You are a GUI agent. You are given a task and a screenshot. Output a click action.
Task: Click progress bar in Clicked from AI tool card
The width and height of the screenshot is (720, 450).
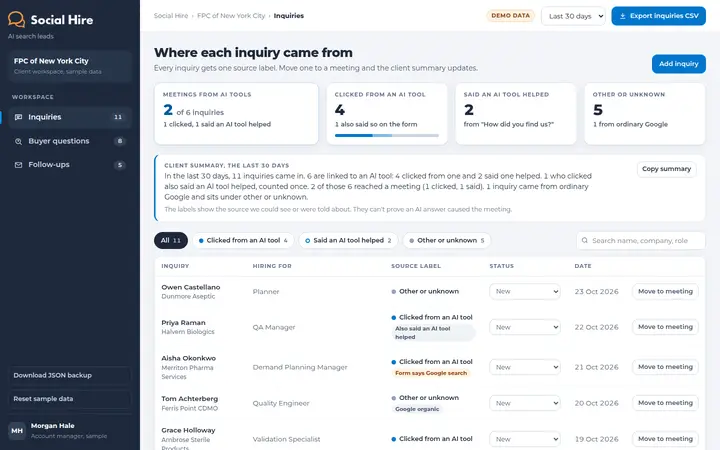387,135
